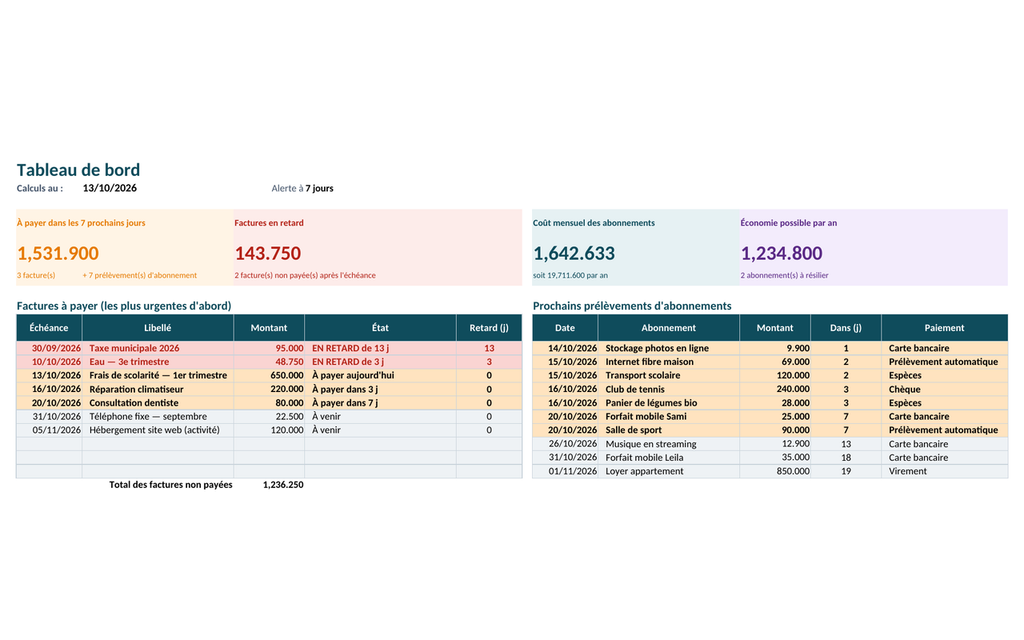1024x640 pixels.
Task: Click the 30/09/2026 due date cell
Action: pyautogui.click(x=49, y=348)
